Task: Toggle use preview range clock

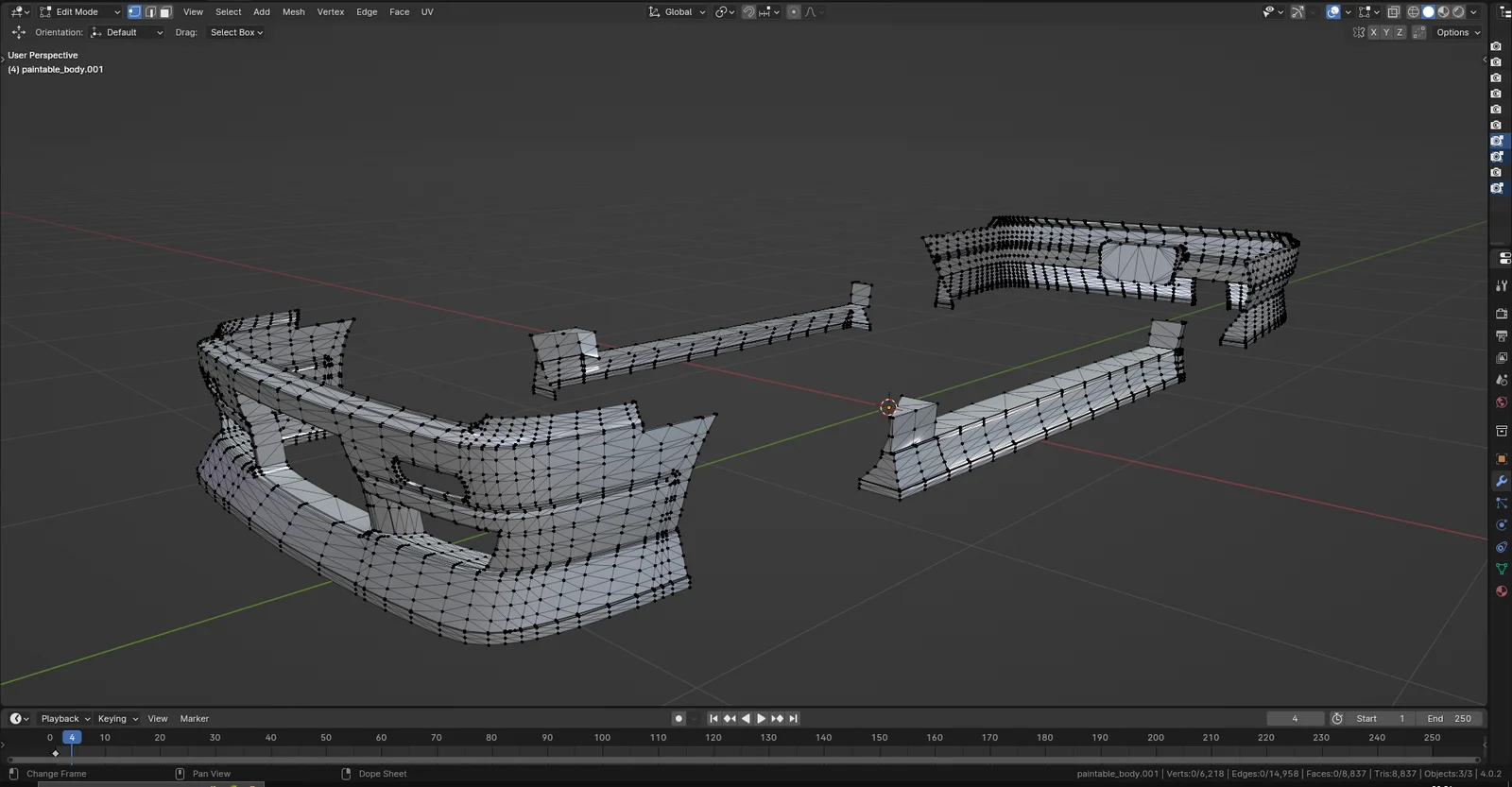Action: click(x=1337, y=719)
